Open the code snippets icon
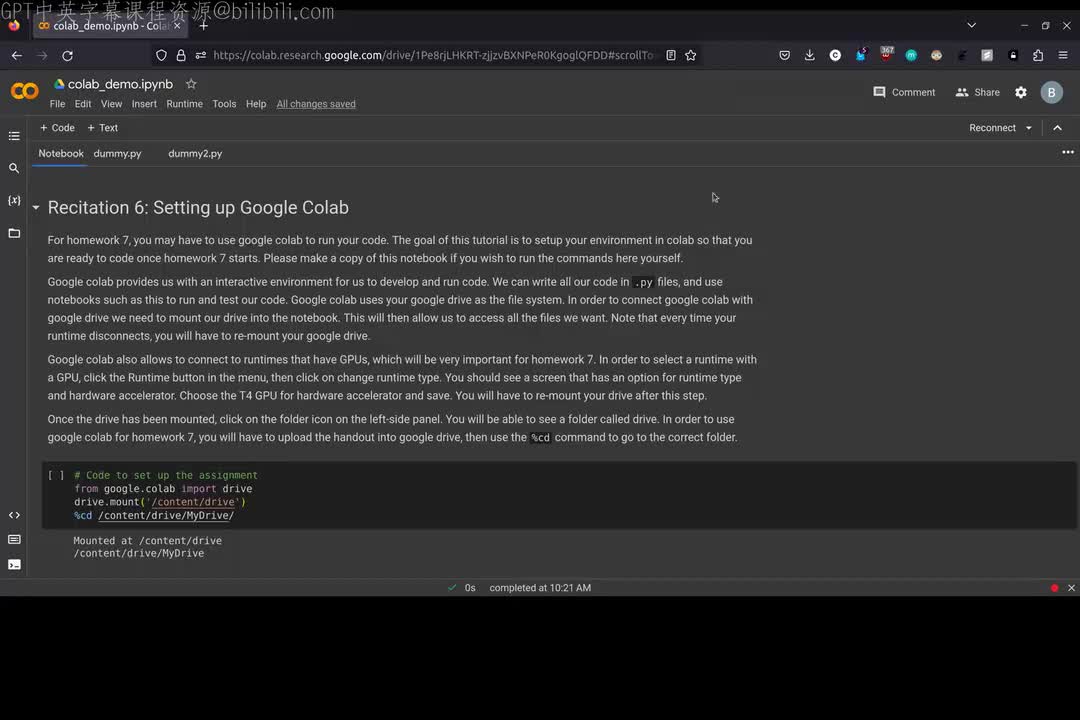 click(14, 515)
